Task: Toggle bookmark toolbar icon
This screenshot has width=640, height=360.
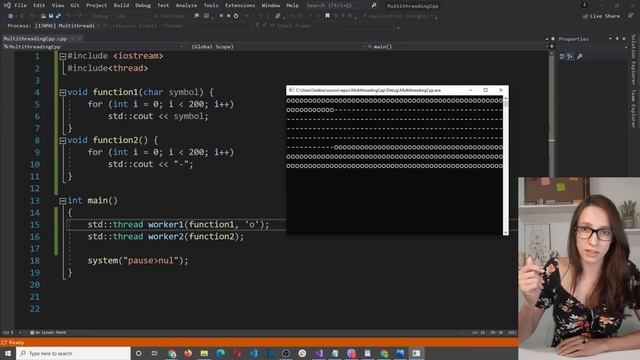Action: (x=327, y=16)
